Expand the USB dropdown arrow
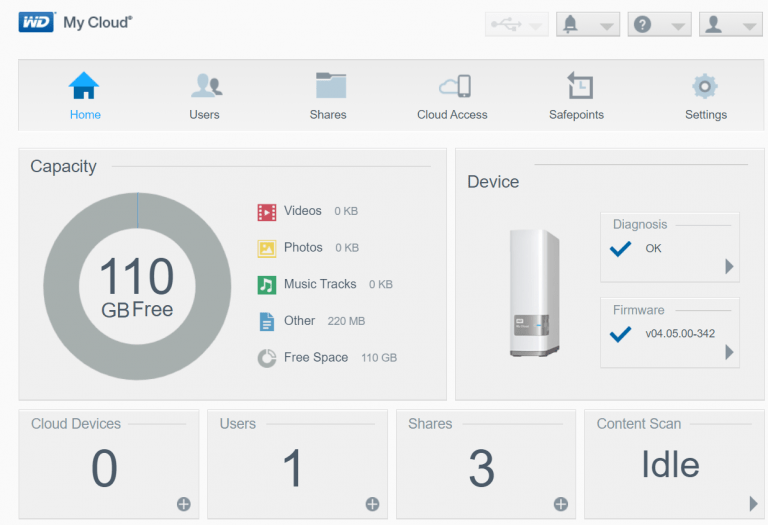 coord(536,26)
